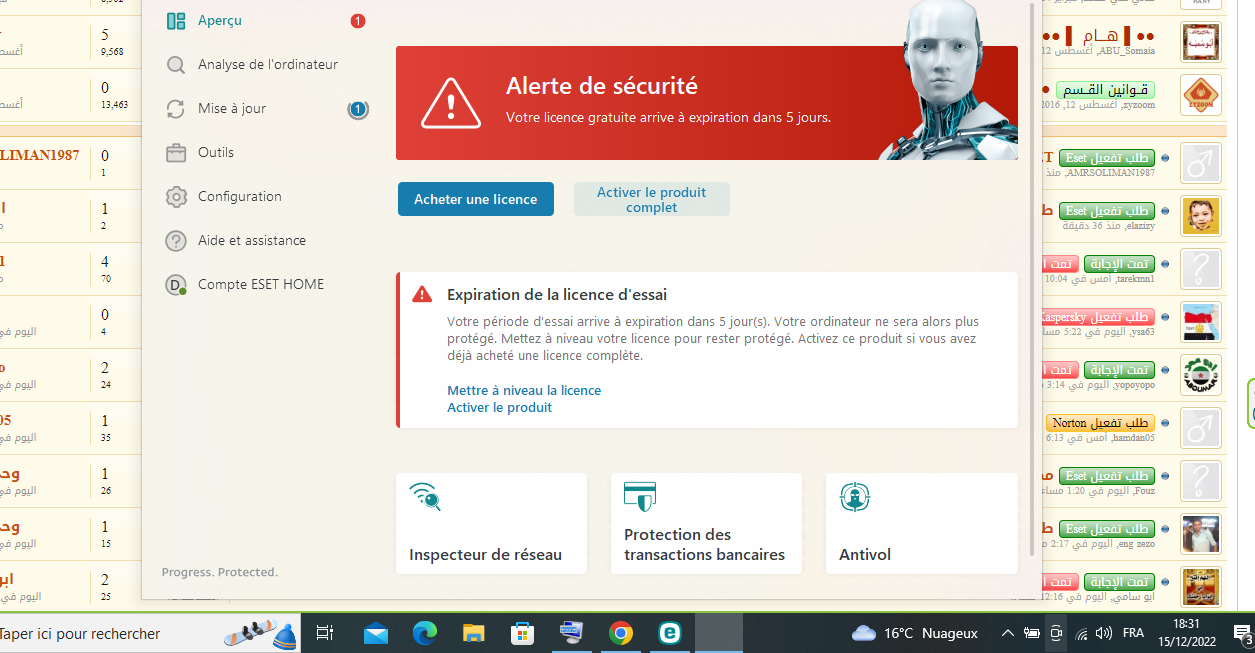This screenshot has width=1255, height=653.
Task: Click Activer le produit complet button
Action: point(652,199)
